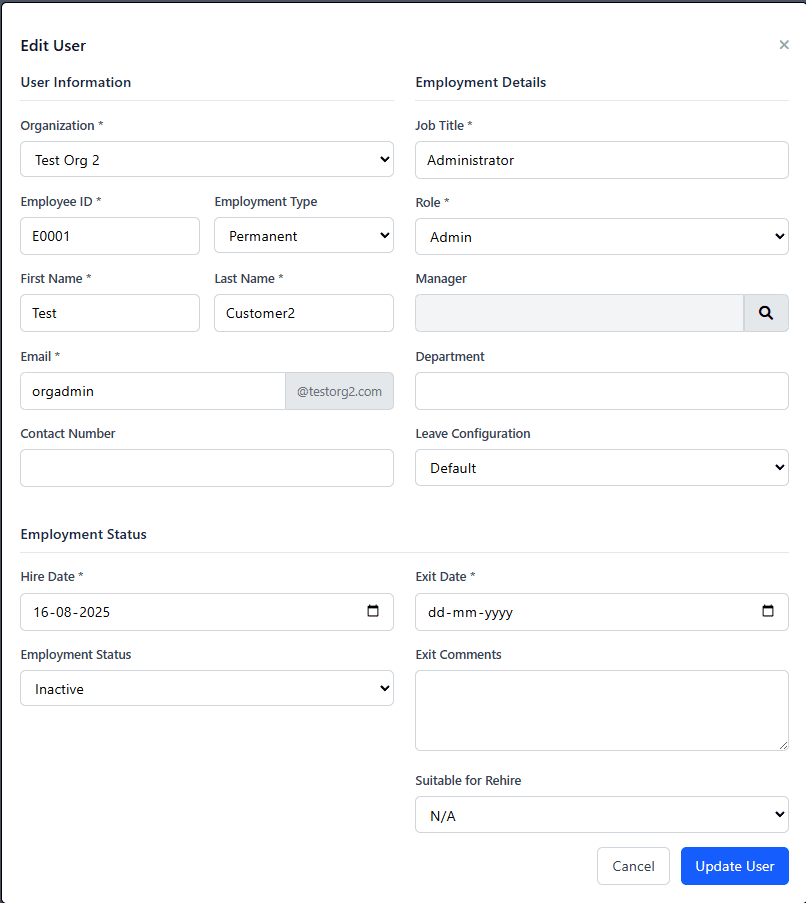Focus the Contact Number field

pos(206,468)
